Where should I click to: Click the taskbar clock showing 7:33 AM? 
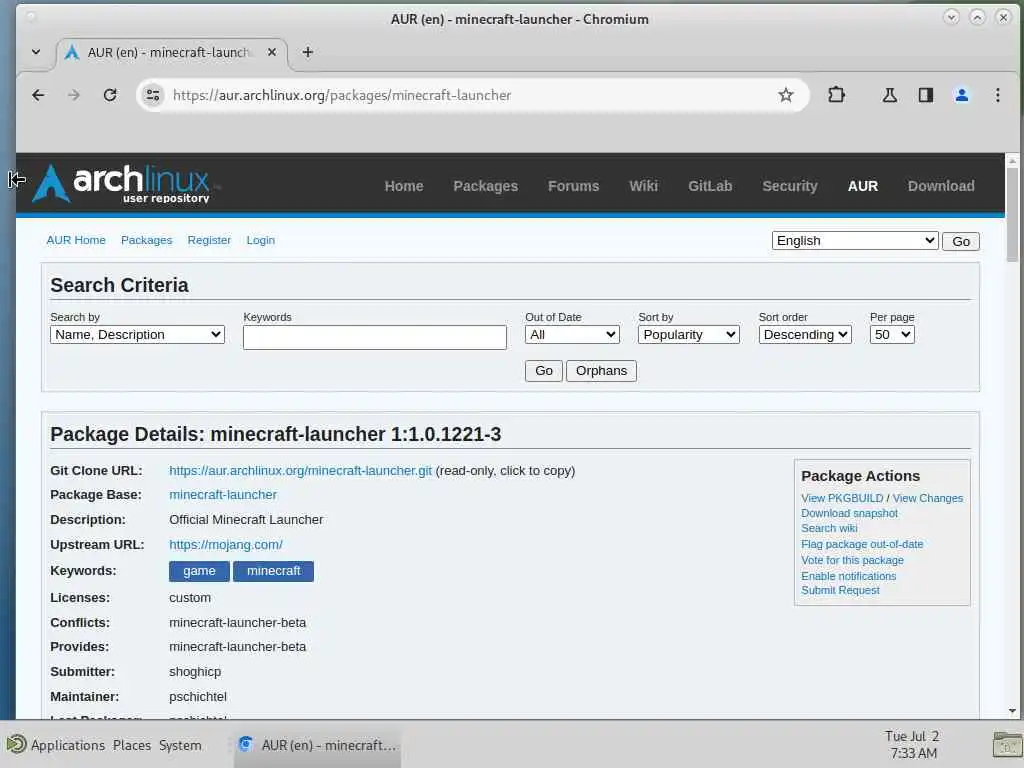point(912,744)
